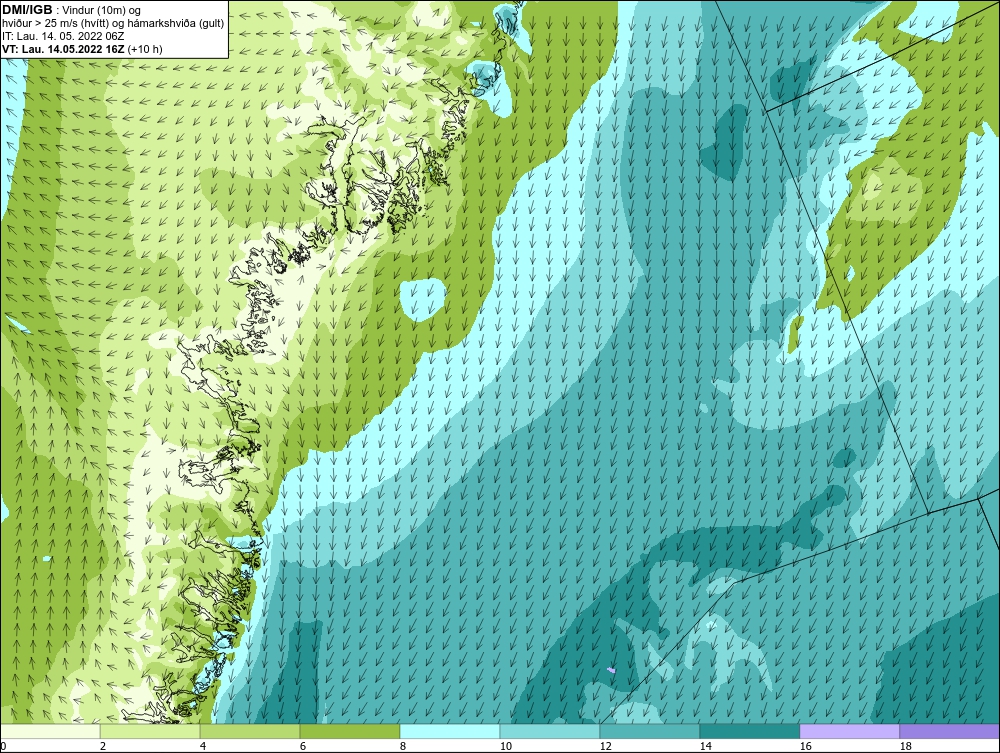Click the 0–2 m/s pale cream legend swatch
Screen dimensions: 1000x753
[x=50, y=731]
